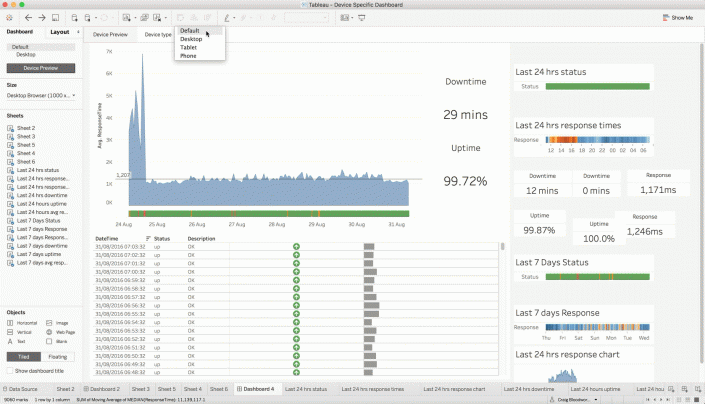705x404 pixels.
Task: Click the New Data Source icon
Action: click(x=75, y=18)
